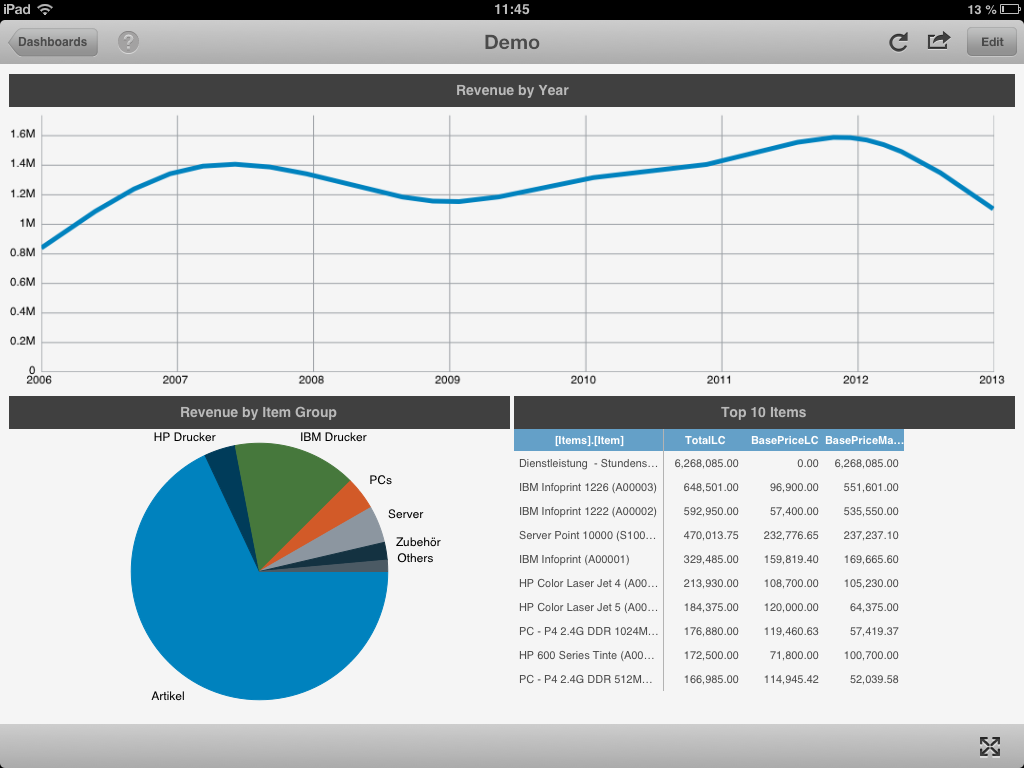Tap the Top 10 Items header
Image resolution: width=1024 pixels, height=768 pixels.
764,412
